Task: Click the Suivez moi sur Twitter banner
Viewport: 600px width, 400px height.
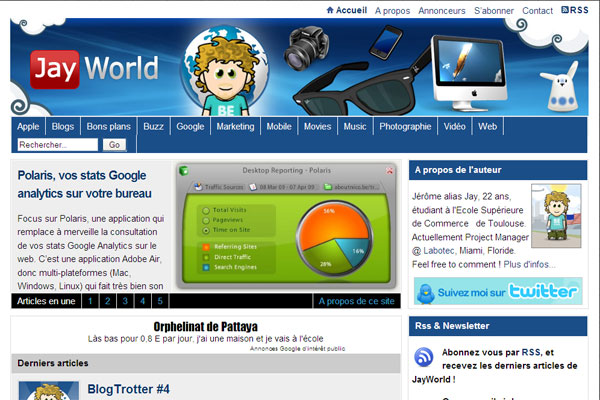Action: coord(498,291)
